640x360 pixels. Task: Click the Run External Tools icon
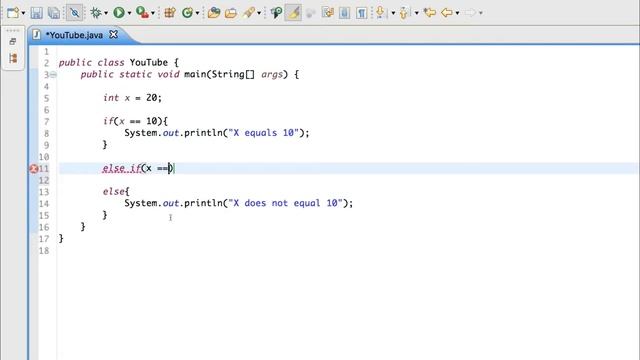(x=142, y=13)
